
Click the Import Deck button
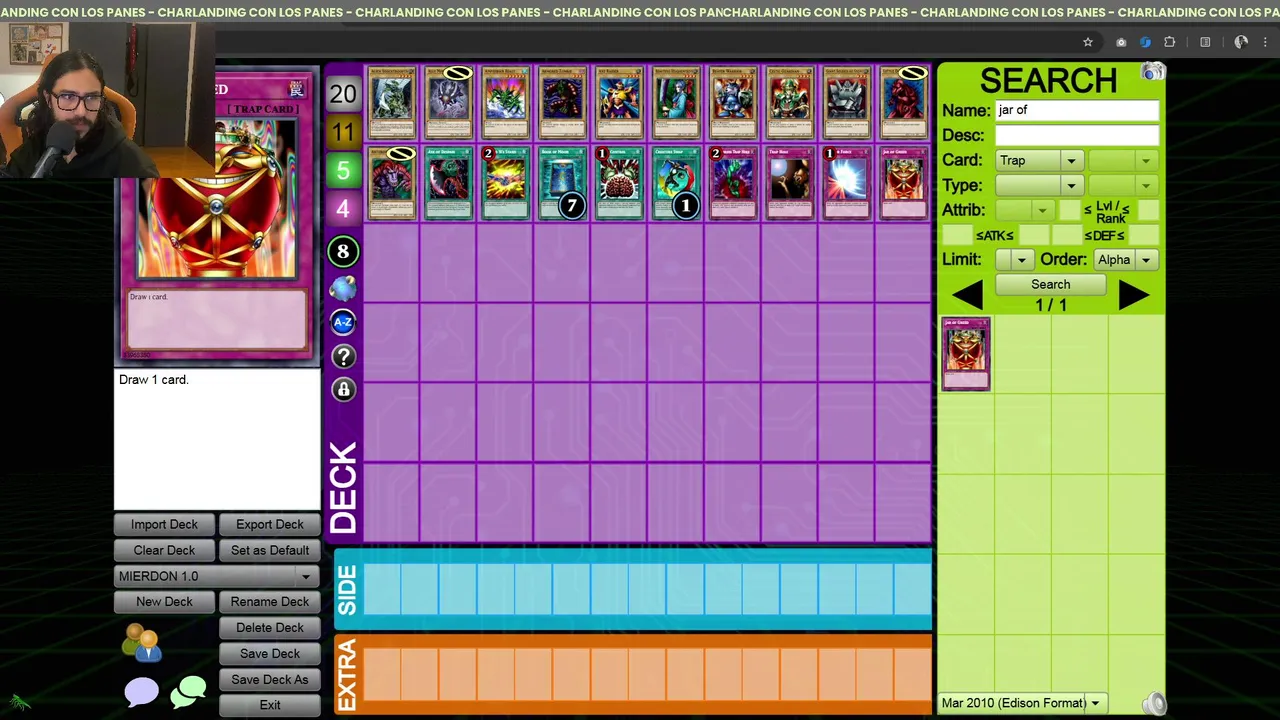pyautogui.click(x=164, y=524)
